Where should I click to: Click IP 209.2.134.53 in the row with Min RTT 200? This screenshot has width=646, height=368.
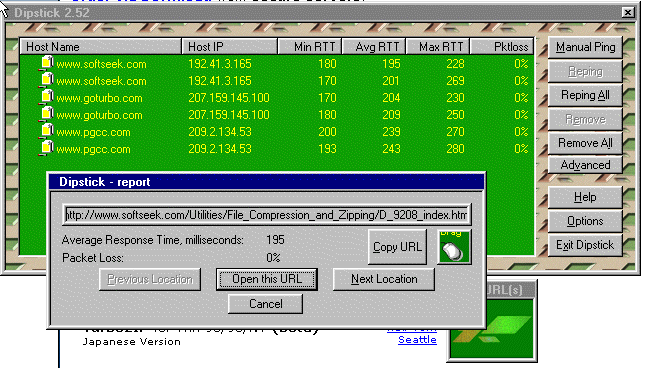[x=220, y=131]
